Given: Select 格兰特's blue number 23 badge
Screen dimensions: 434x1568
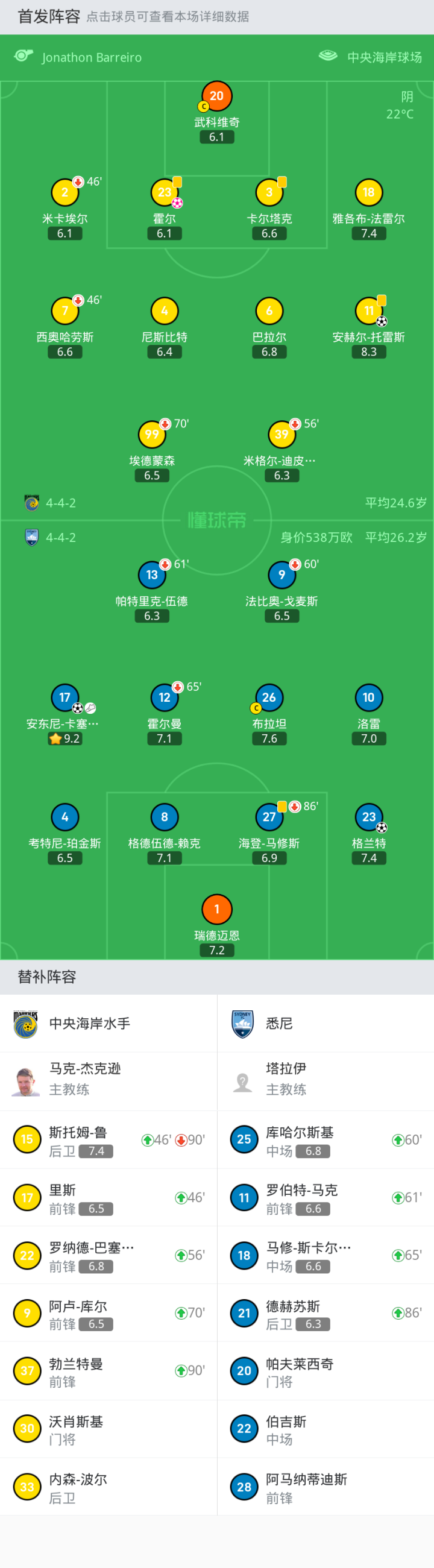Looking at the screenshot, I should pyautogui.click(x=368, y=817).
